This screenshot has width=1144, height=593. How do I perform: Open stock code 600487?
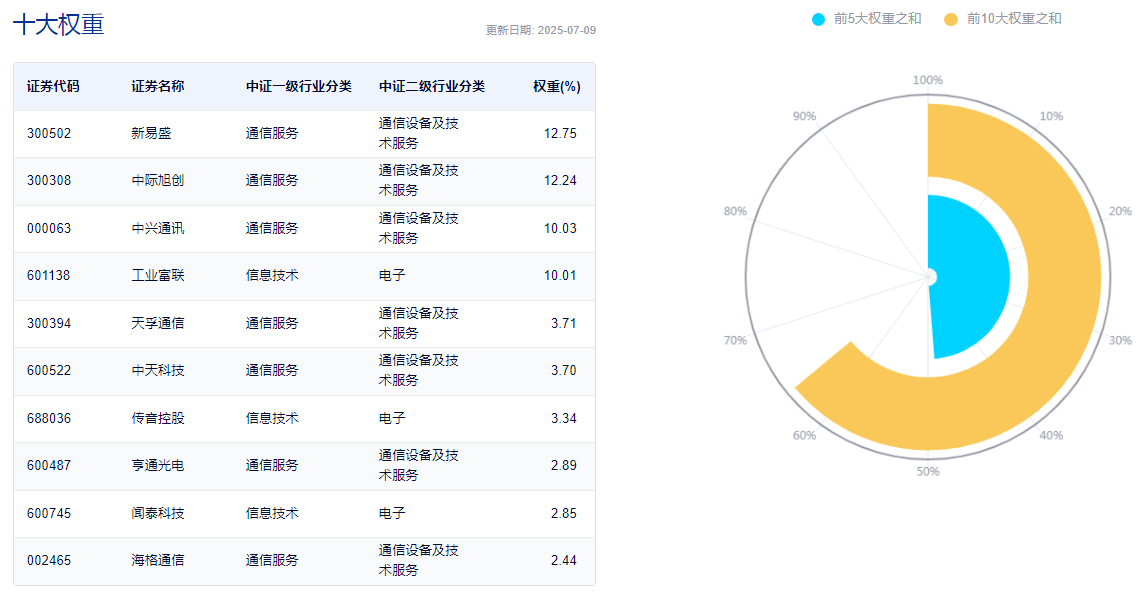[x=49, y=465]
